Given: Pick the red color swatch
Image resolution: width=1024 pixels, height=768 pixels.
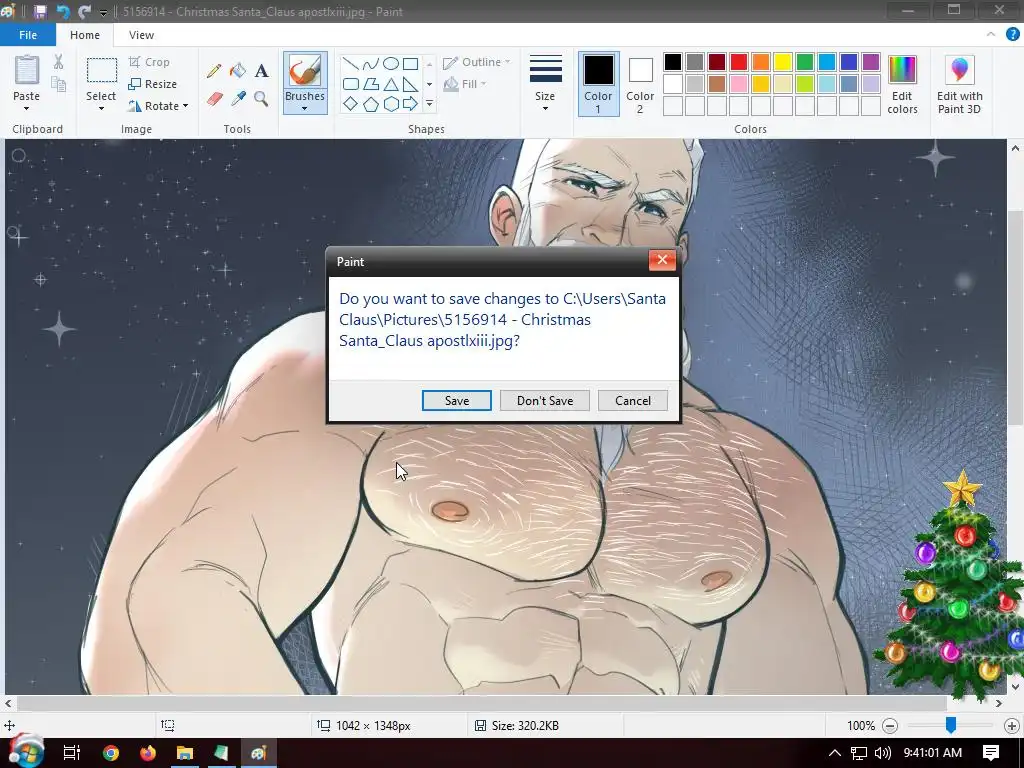Looking at the screenshot, I should [739, 62].
